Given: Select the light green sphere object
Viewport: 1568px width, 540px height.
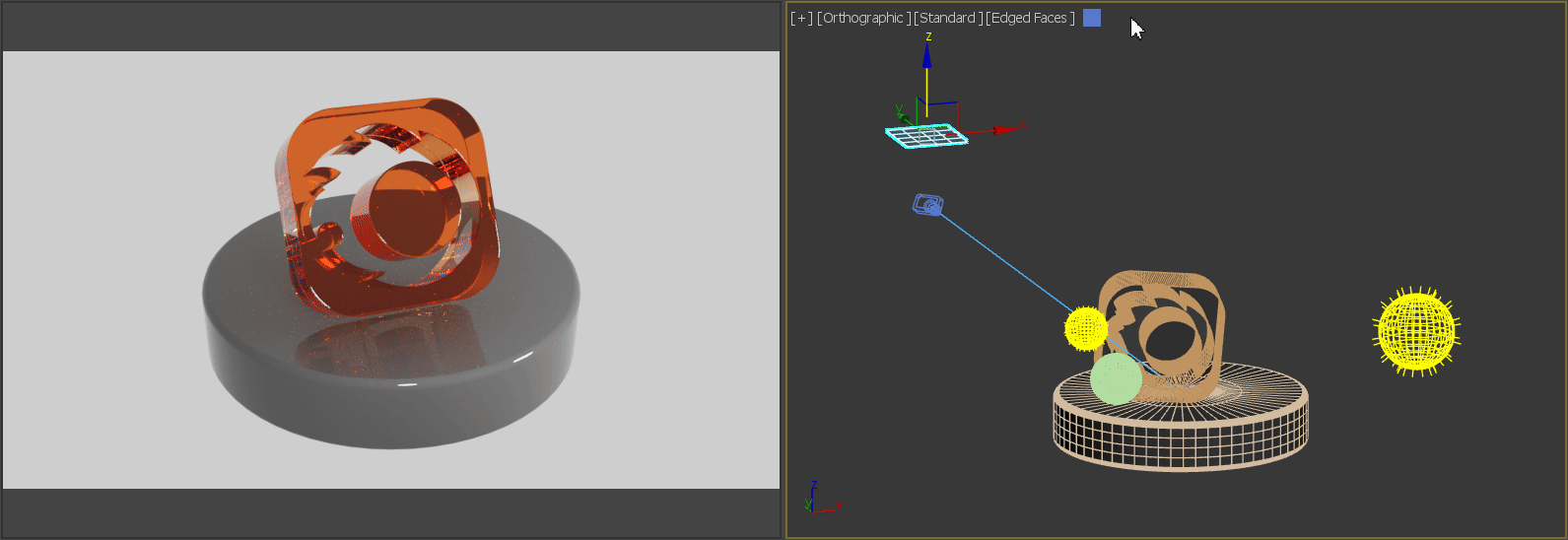Looking at the screenshot, I should (1116, 380).
